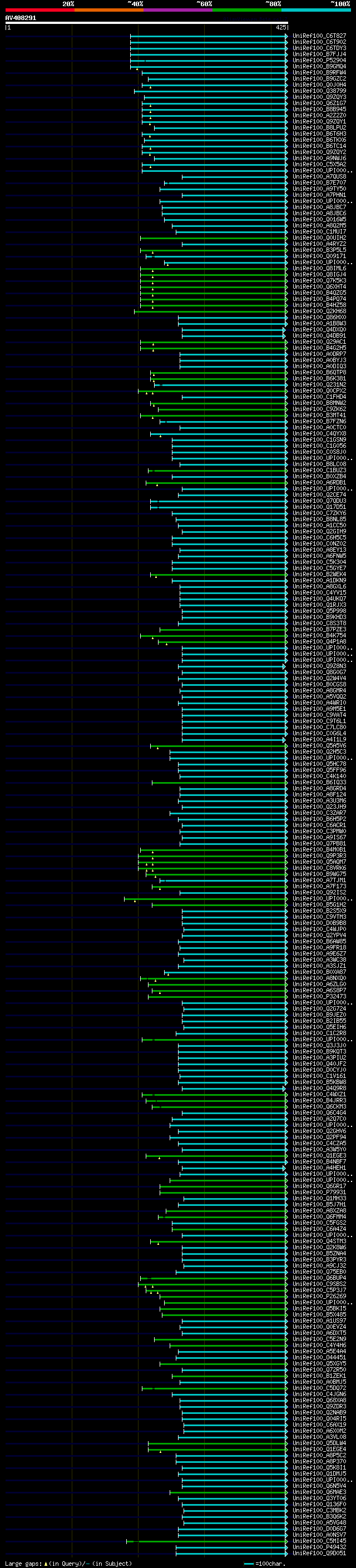Select hit label UniRef100_Q86HX0
The image size is (356, 1568).
tap(319, 317)
